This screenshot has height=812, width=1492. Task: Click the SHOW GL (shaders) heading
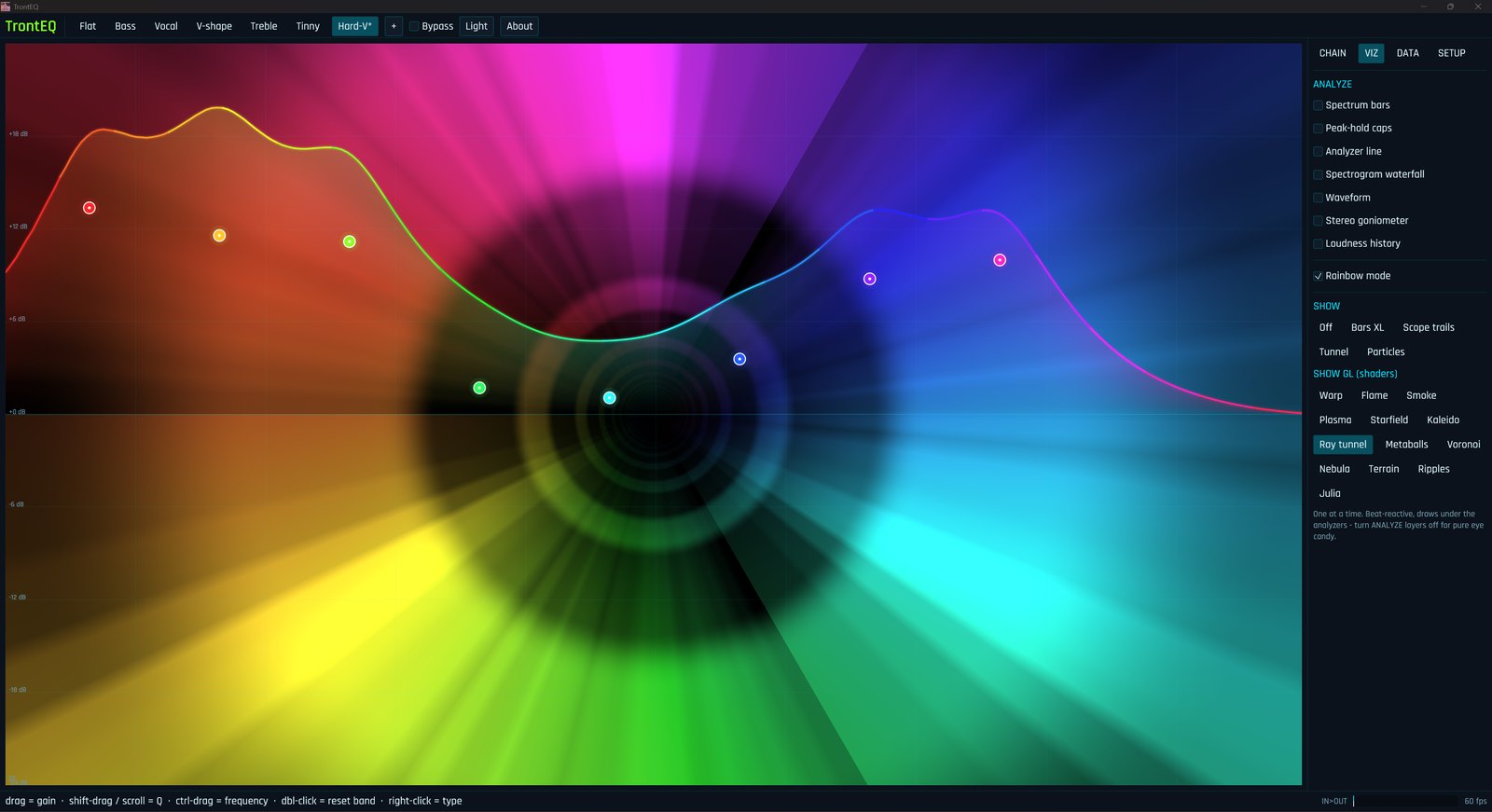pos(1355,374)
